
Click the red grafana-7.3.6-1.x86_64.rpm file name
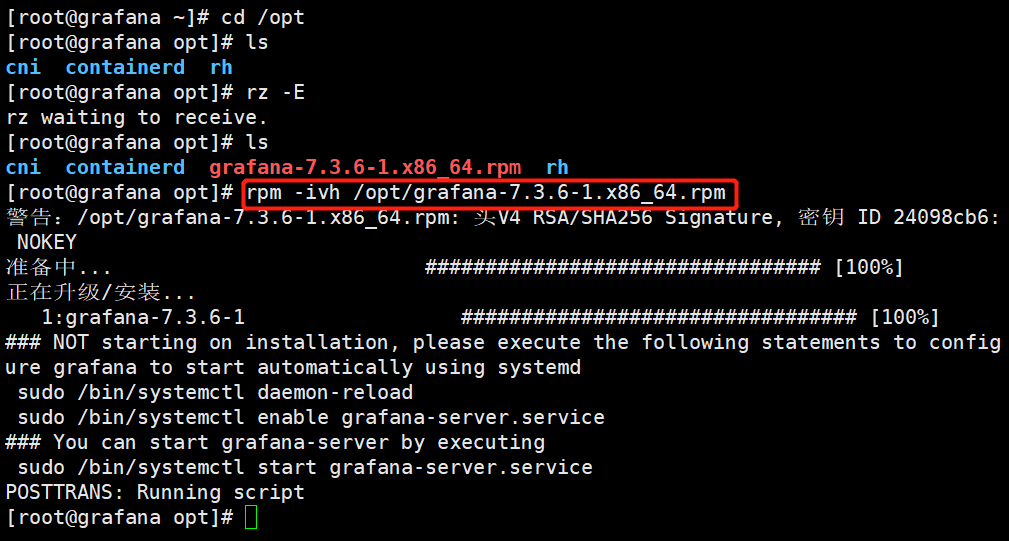(x=365, y=167)
